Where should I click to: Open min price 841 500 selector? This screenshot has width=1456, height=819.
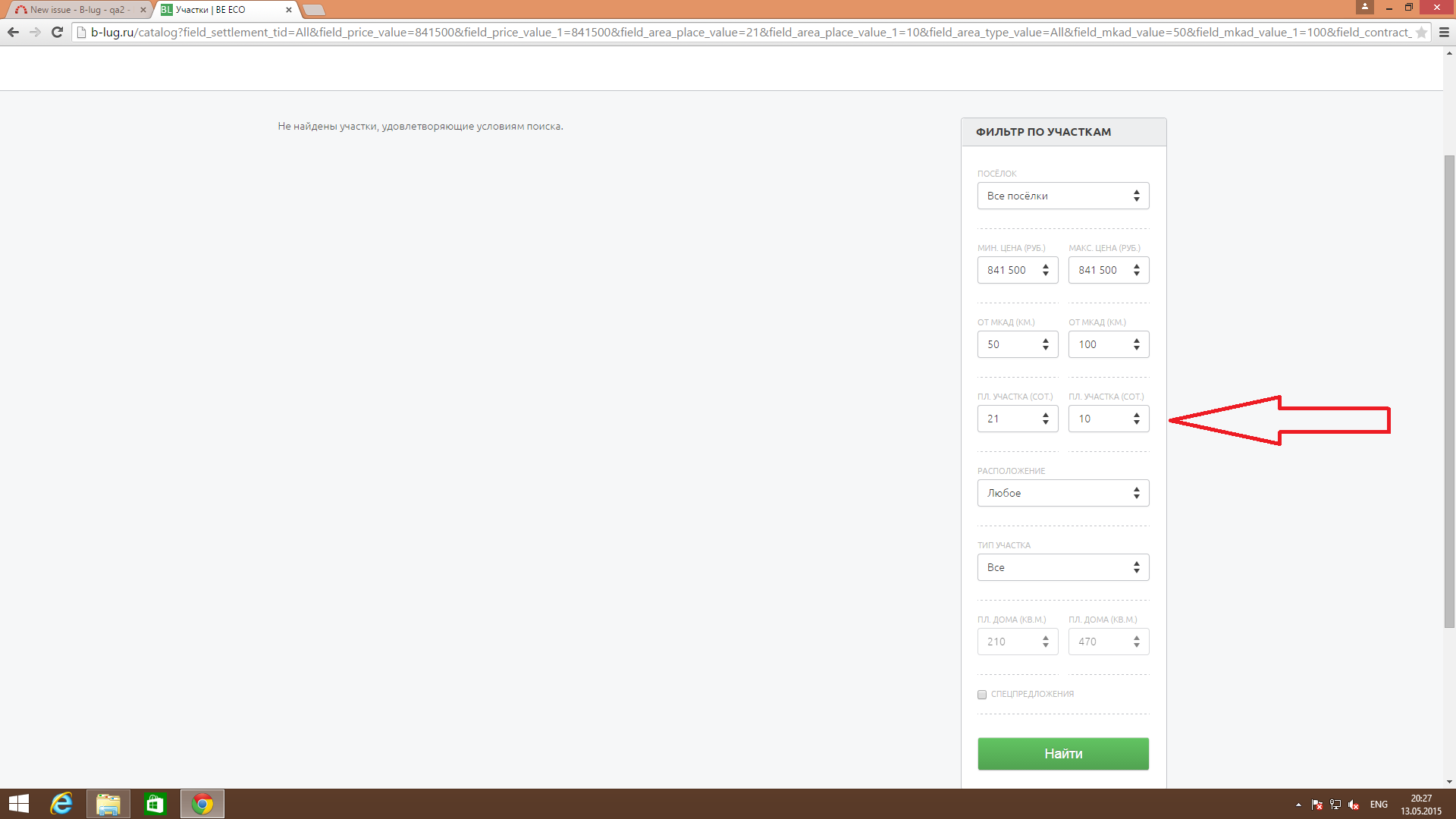(1017, 270)
